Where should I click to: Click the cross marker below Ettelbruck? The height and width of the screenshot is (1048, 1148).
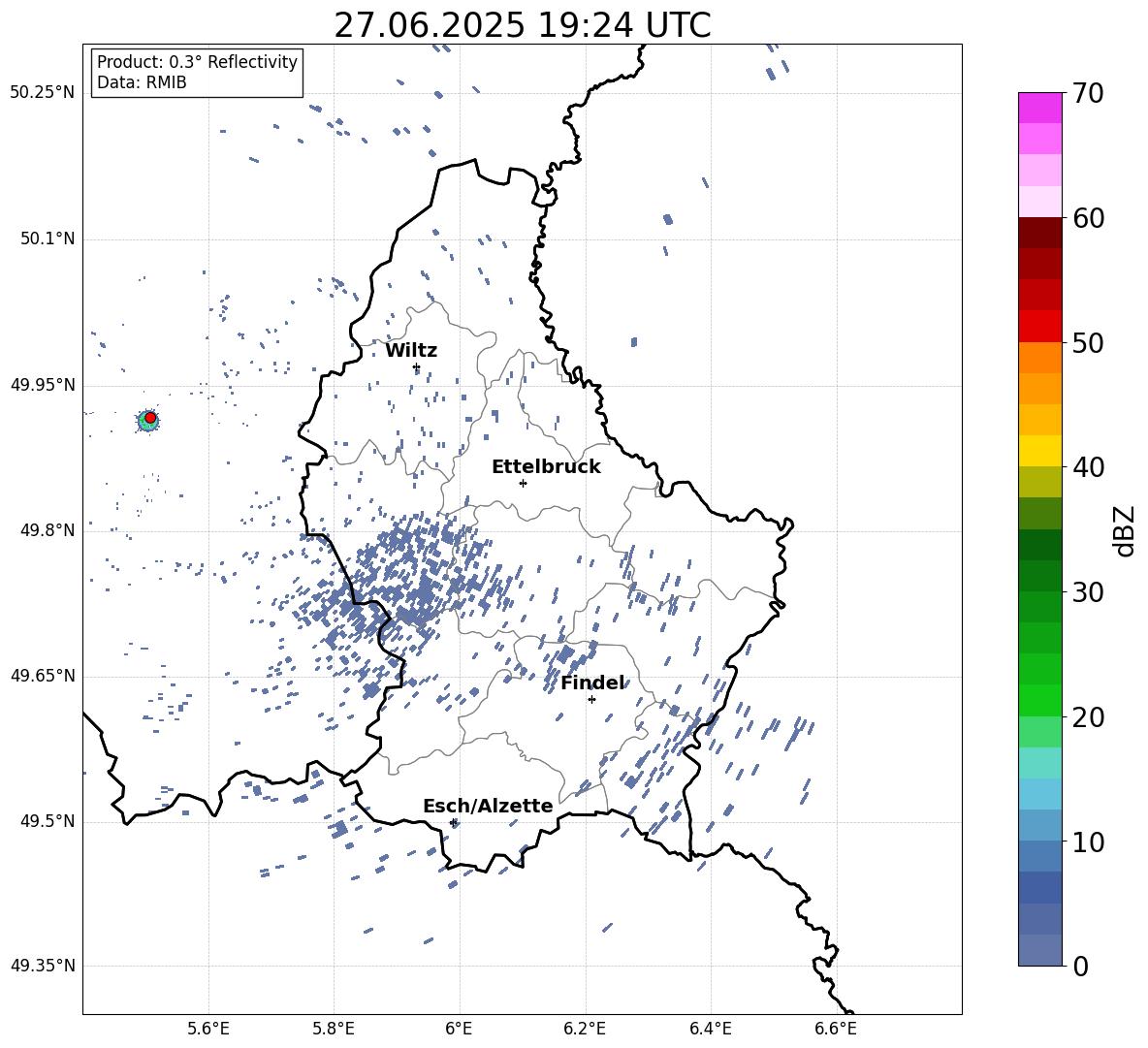click(x=523, y=483)
